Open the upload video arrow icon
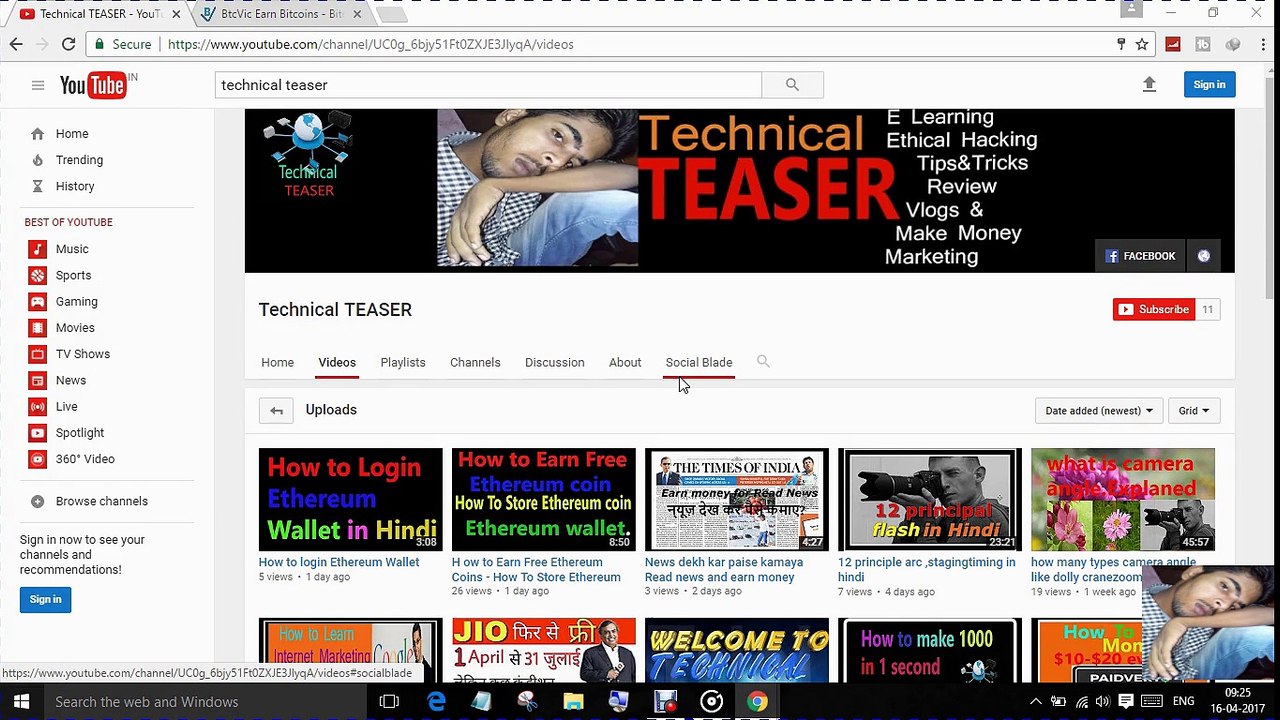This screenshot has width=1280, height=720. coord(1149,85)
